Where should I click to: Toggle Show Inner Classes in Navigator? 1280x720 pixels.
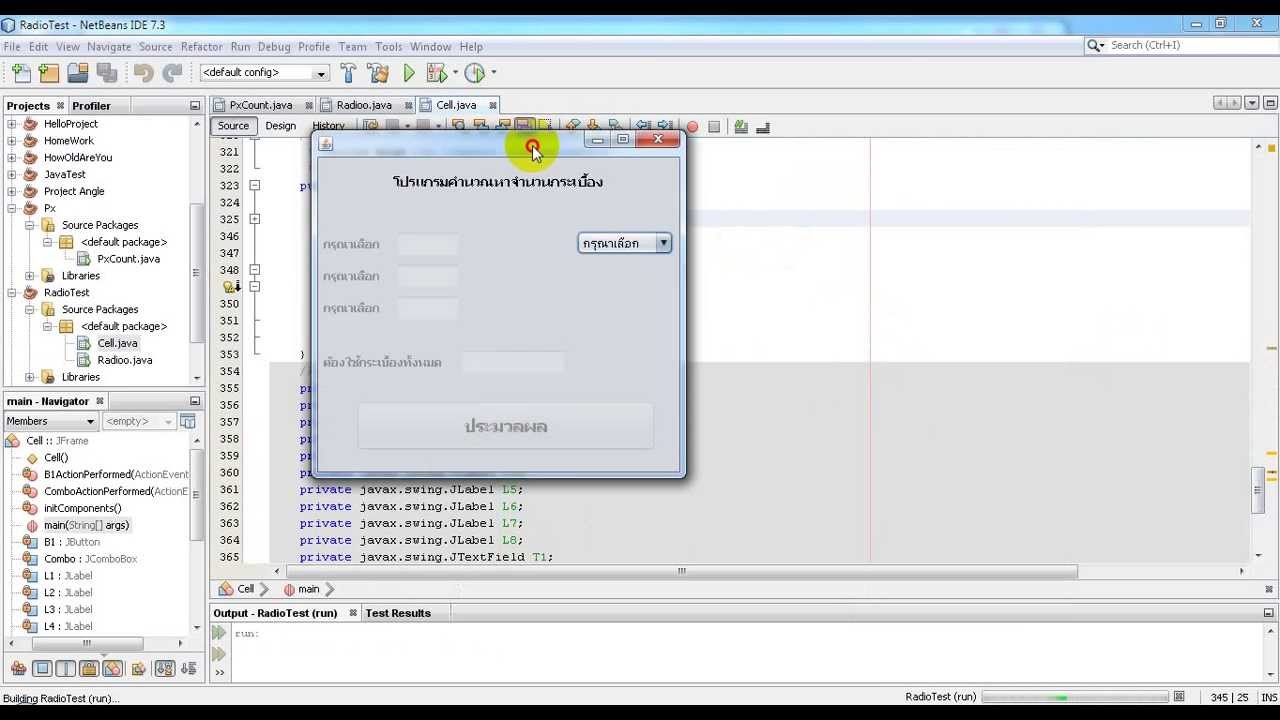pyautogui.click(x=113, y=669)
